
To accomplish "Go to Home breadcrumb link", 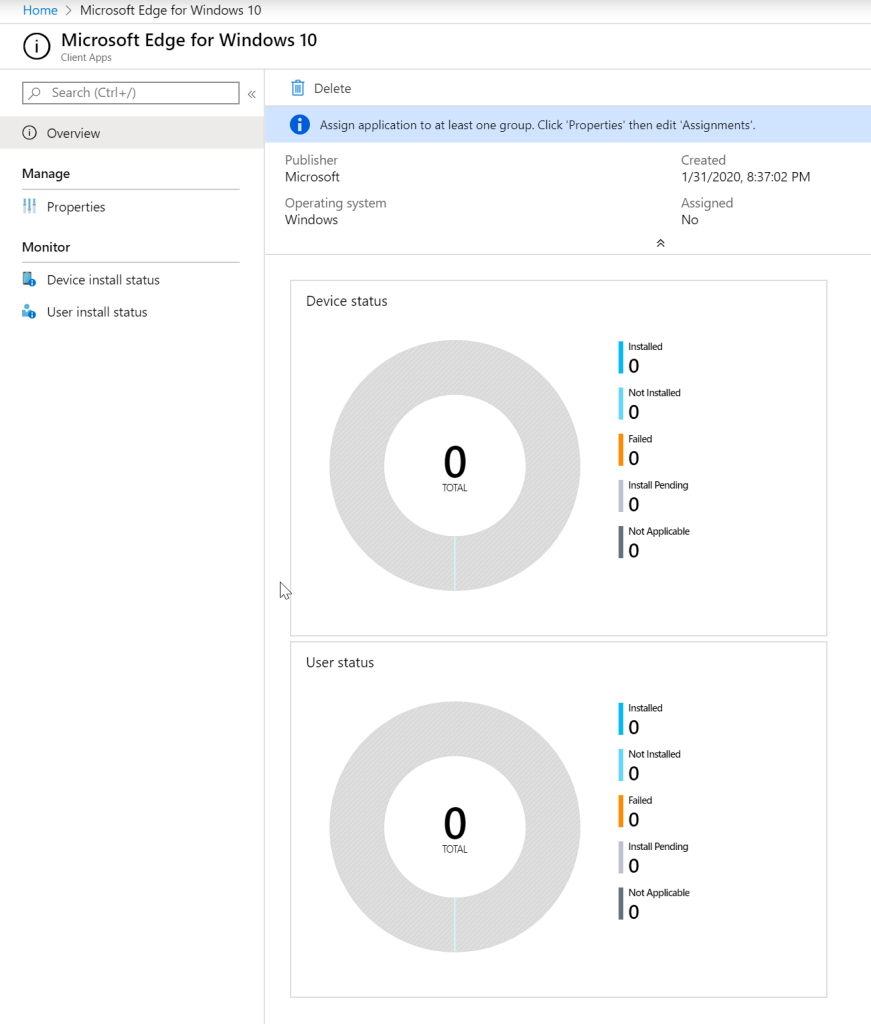I will point(40,10).
